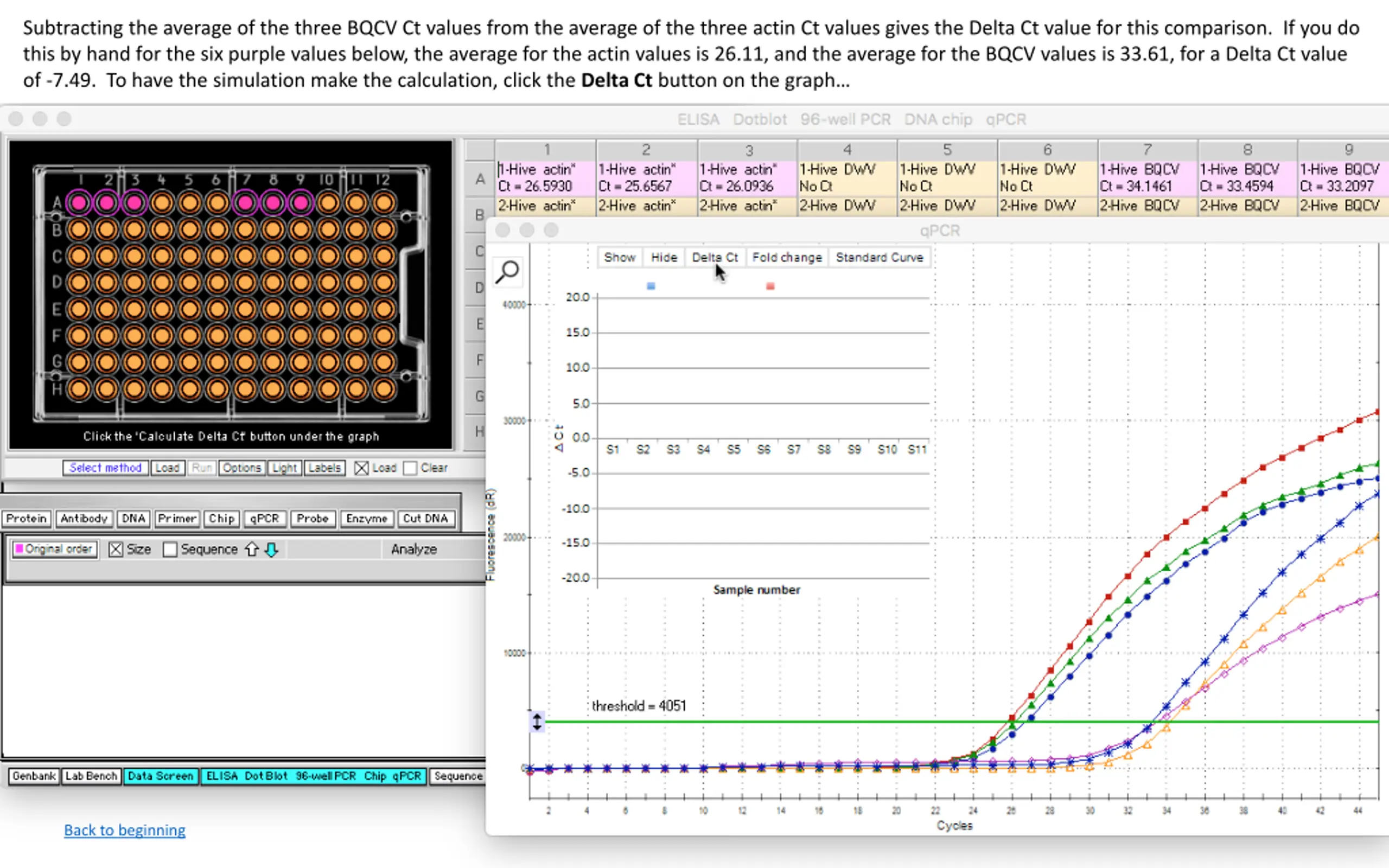Click the cyan sort down arrow
1389x868 pixels.
(271, 550)
